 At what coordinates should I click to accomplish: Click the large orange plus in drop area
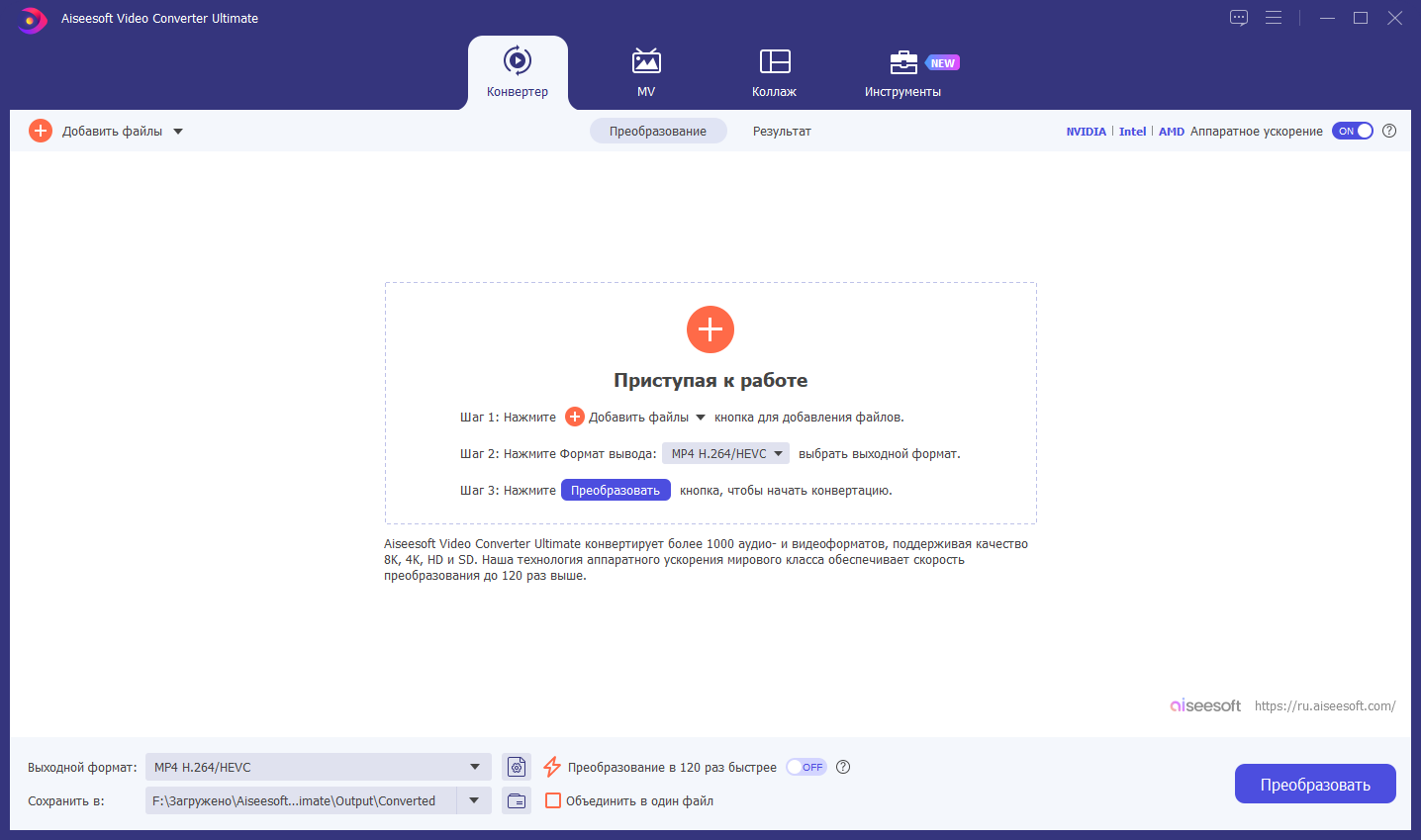(710, 329)
